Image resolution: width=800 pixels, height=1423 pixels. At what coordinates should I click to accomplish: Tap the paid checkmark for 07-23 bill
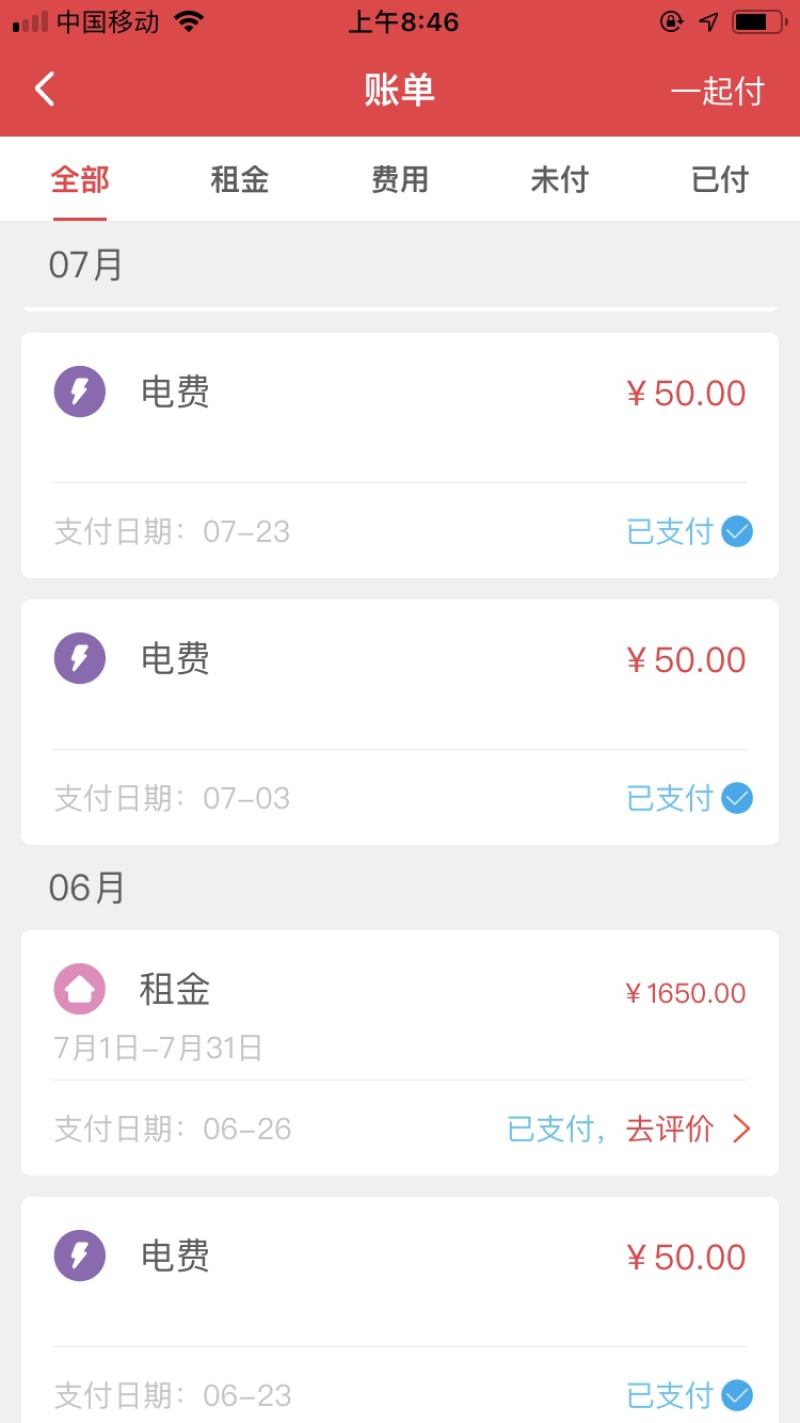737,532
